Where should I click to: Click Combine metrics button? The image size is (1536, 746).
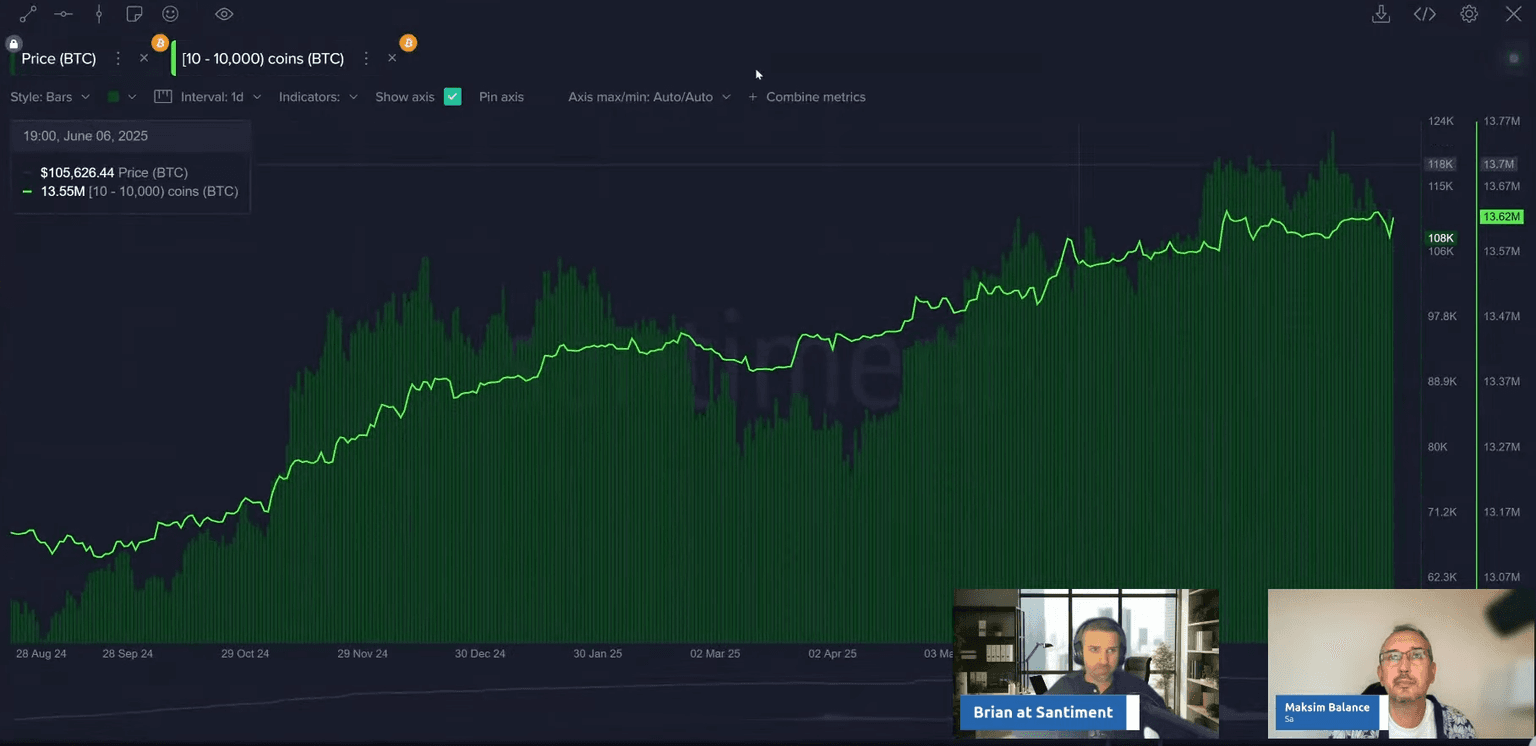(x=807, y=97)
